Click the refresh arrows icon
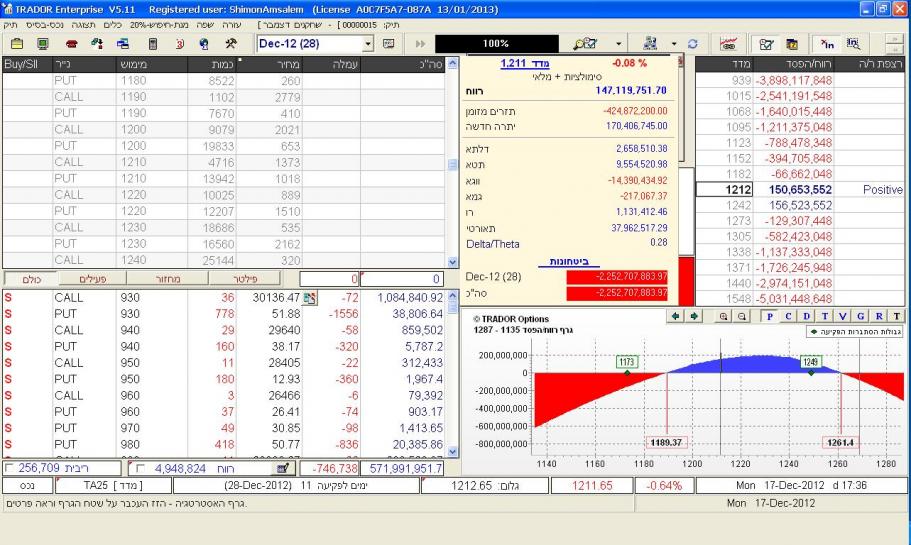The width and height of the screenshot is (911, 545). (691, 45)
